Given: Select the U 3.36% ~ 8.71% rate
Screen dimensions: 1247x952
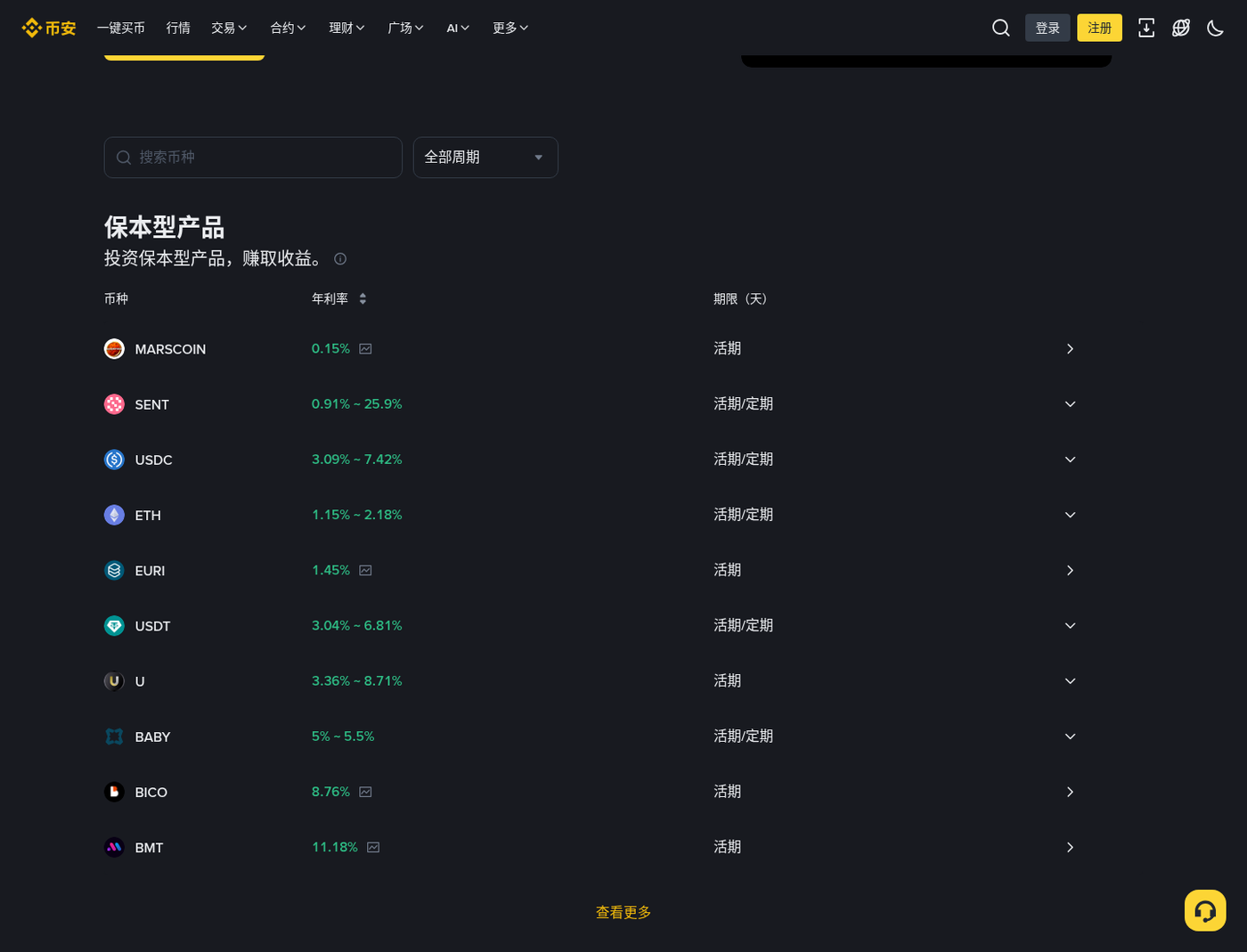Looking at the screenshot, I should (356, 681).
